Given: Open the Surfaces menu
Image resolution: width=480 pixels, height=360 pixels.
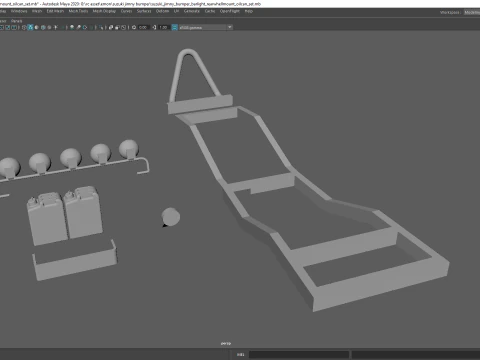Looking at the screenshot, I should (x=144, y=11).
